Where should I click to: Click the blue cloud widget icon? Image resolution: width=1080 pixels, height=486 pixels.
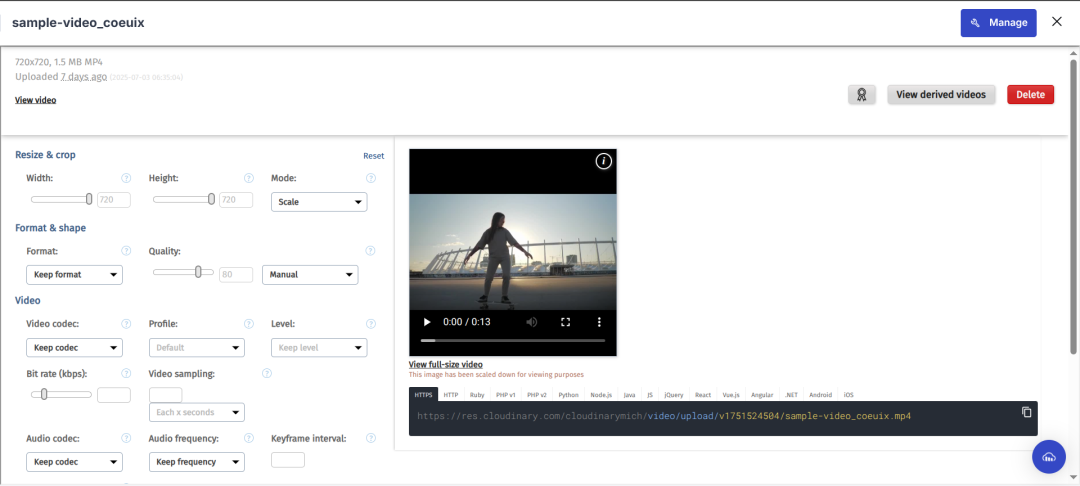(x=1049, y=456)
